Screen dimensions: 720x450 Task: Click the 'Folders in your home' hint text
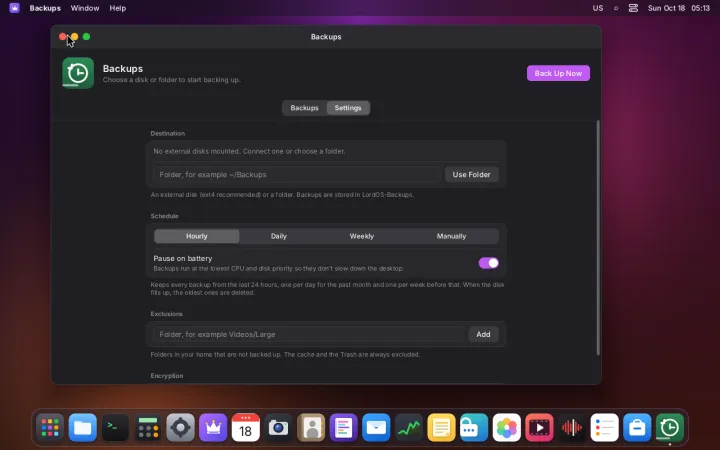click(x=285, y=354)
